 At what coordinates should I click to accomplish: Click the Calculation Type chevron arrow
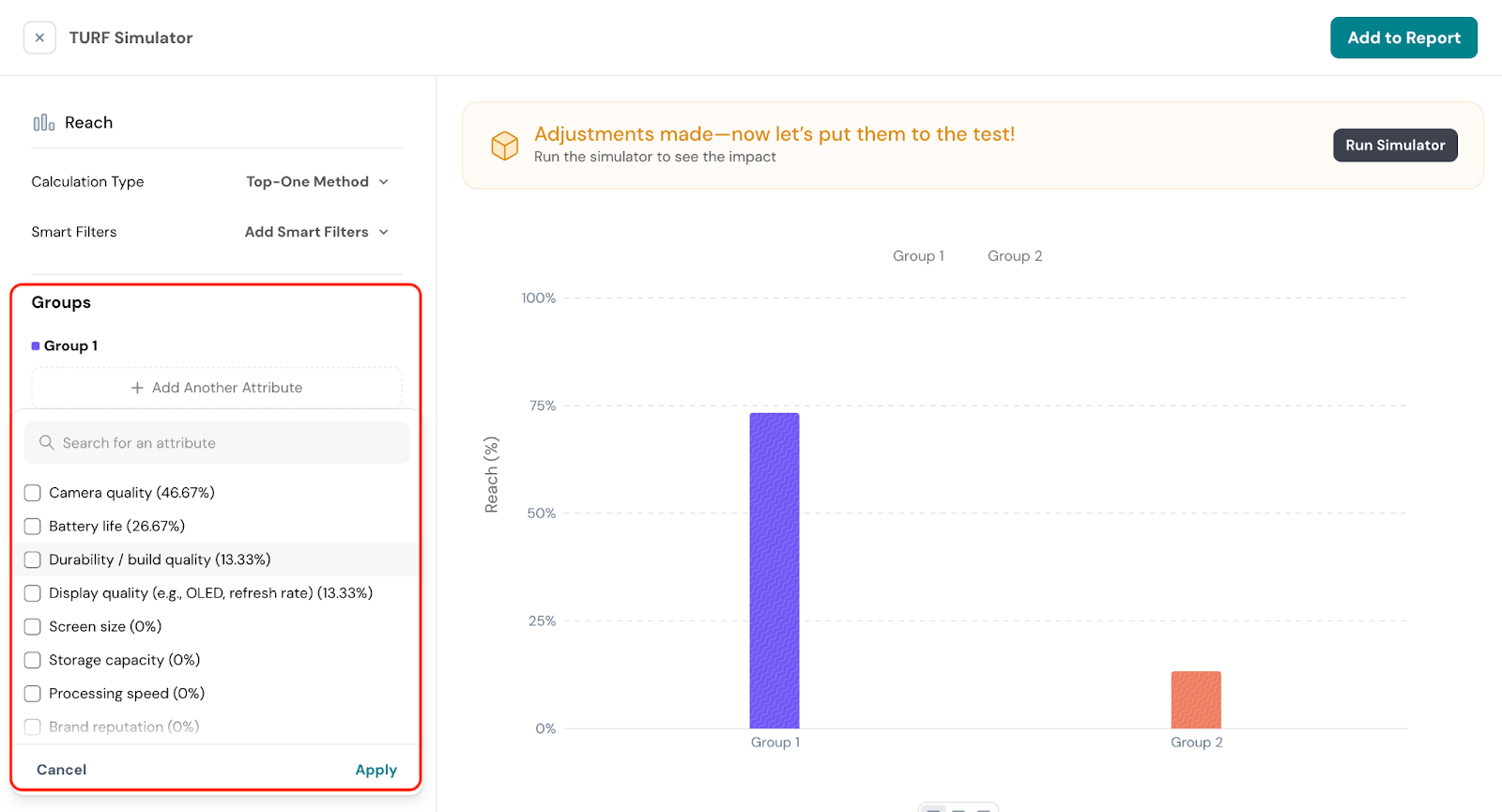[384, 182]
